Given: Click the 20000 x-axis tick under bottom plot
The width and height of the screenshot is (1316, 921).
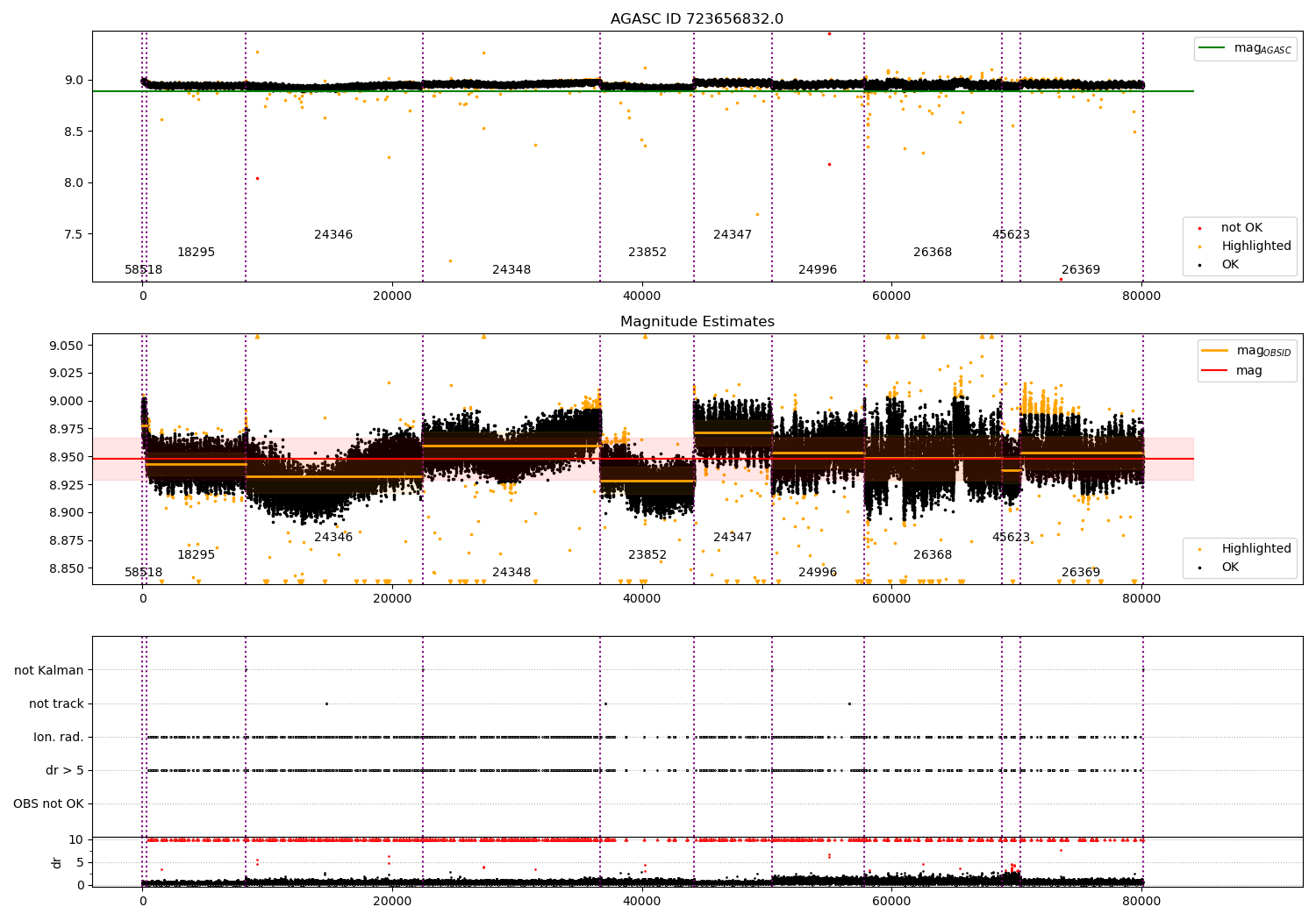Looking at the screenshot, I should (392, 900).
